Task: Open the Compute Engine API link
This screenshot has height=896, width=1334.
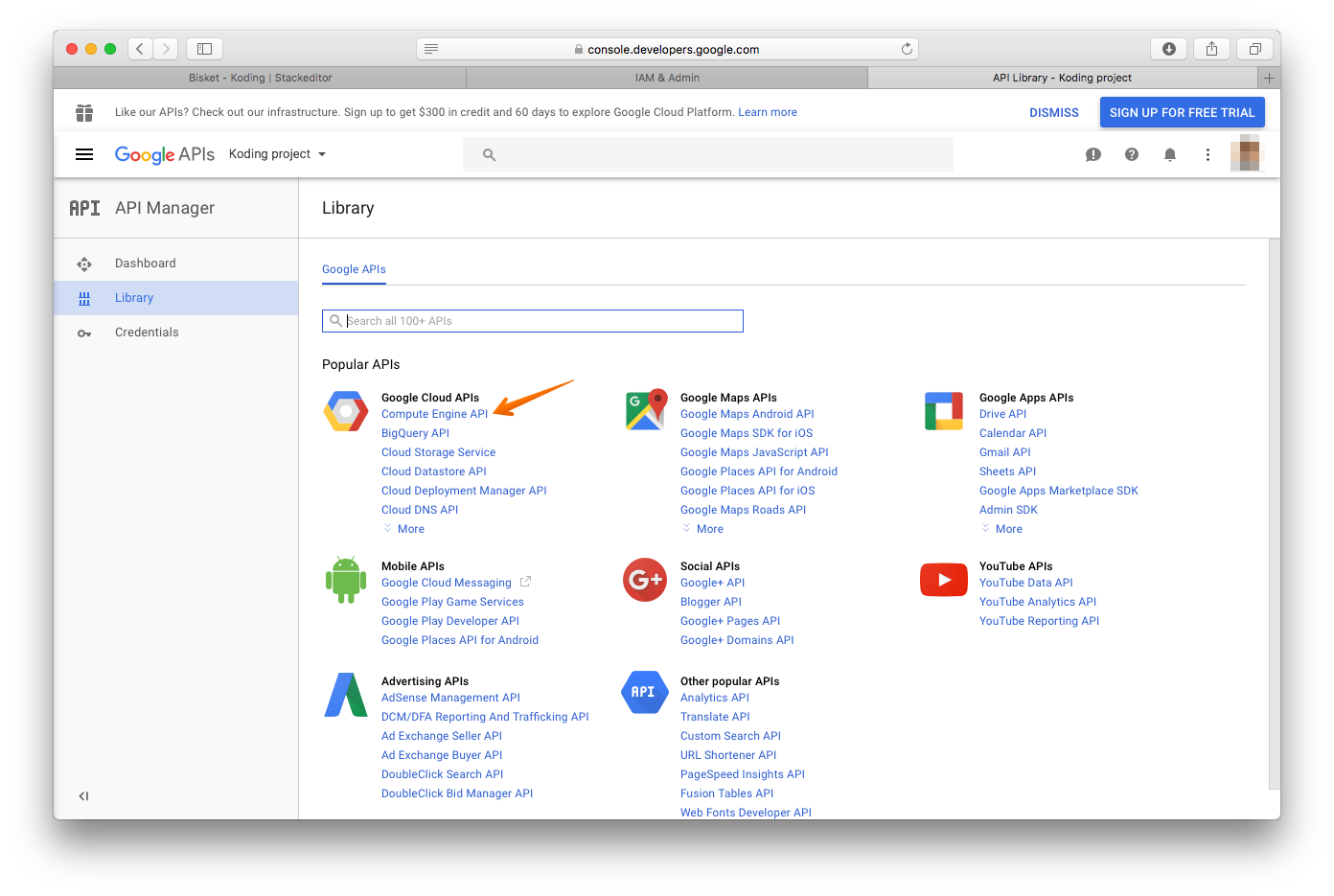Action: coord(434,414)
